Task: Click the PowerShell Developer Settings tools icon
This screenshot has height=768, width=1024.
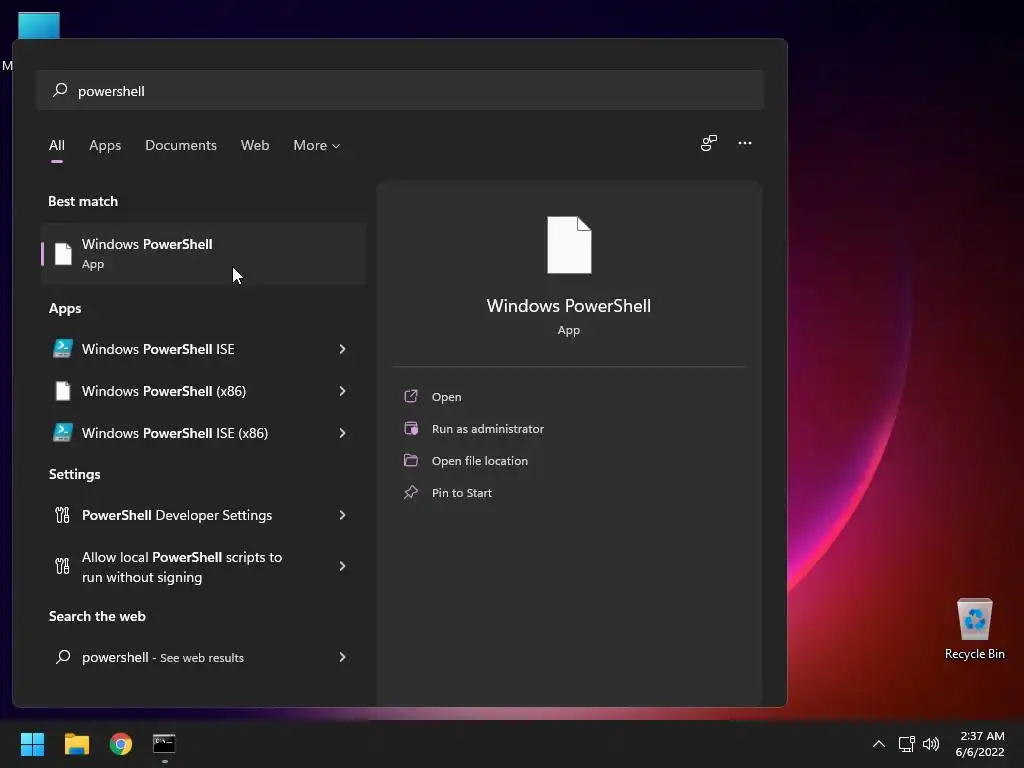Action: click(x=62, y=515)
